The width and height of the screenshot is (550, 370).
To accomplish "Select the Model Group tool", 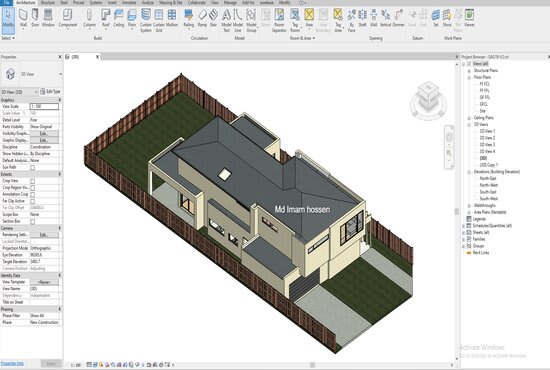I will [251, 20].
